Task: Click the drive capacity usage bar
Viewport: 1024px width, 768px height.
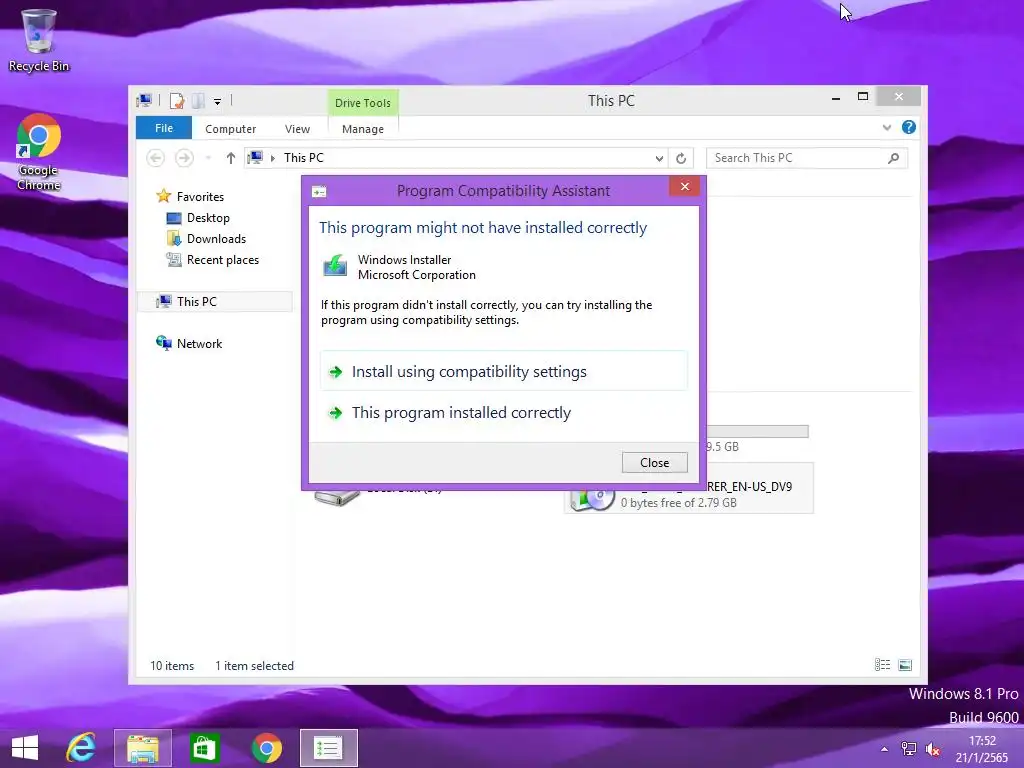Action: point(758,432)
